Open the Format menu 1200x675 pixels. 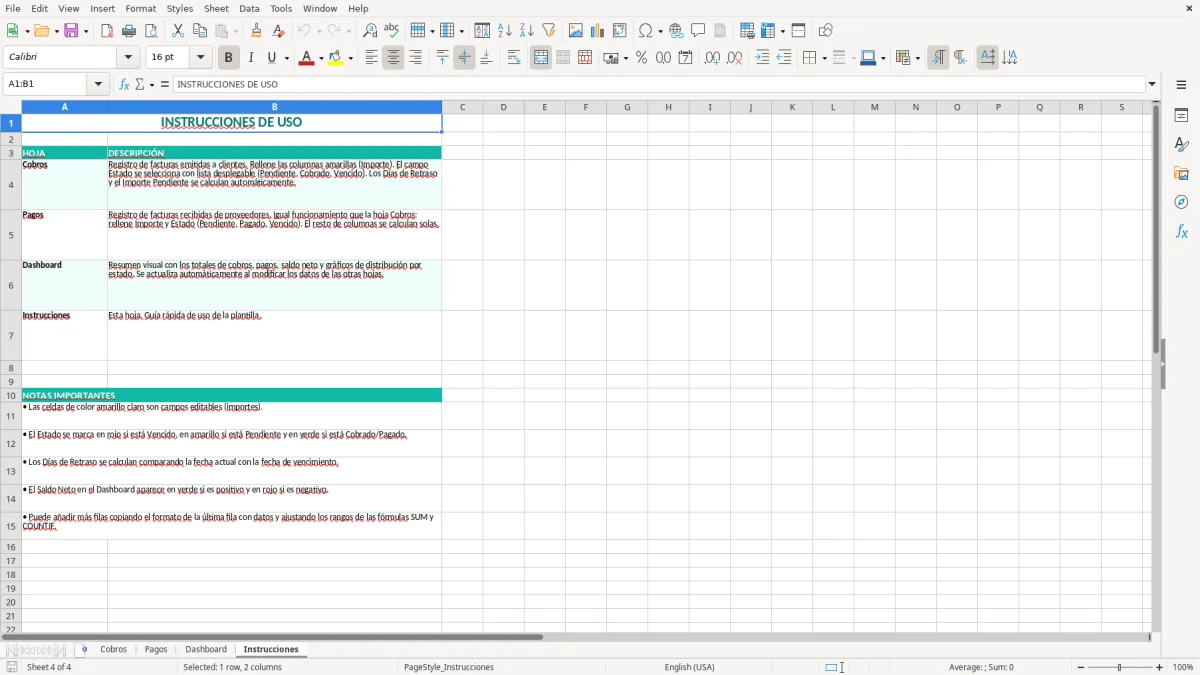pos(140,9)
